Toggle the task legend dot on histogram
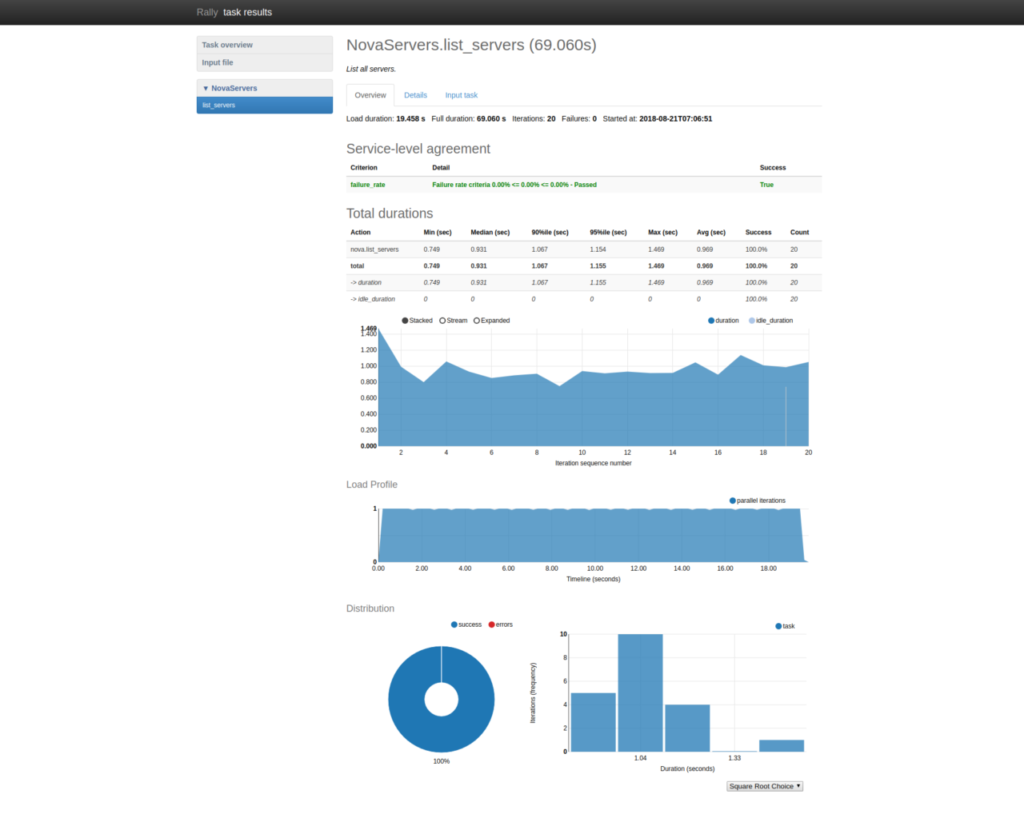 coord(779,626)
